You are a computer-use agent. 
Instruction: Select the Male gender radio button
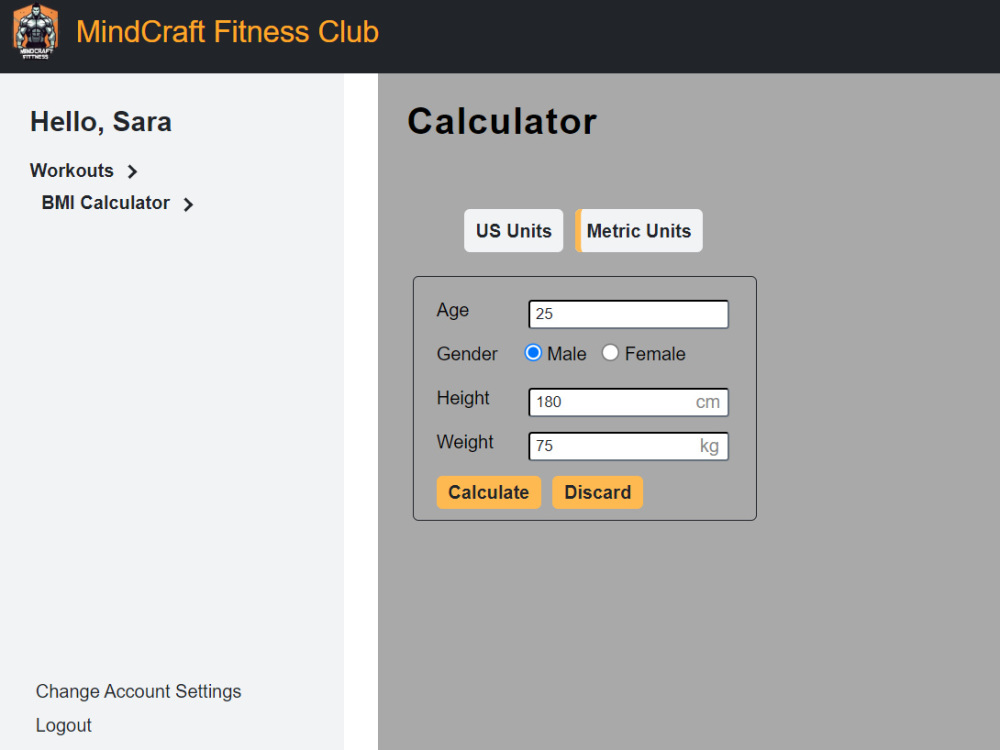(x=533, y=353)
